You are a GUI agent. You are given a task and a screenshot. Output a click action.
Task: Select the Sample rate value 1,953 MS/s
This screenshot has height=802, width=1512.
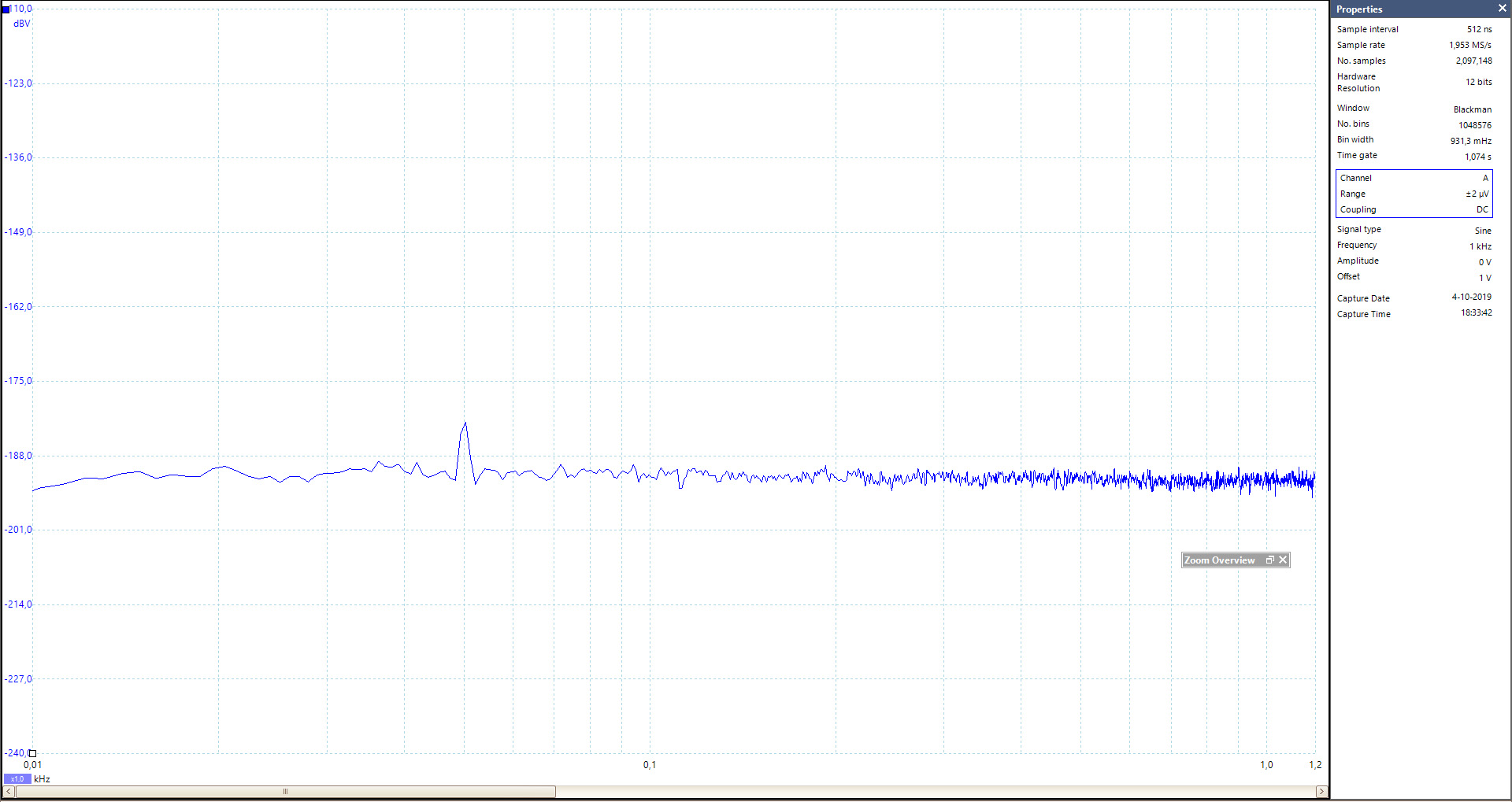[x=1470, y=45]
